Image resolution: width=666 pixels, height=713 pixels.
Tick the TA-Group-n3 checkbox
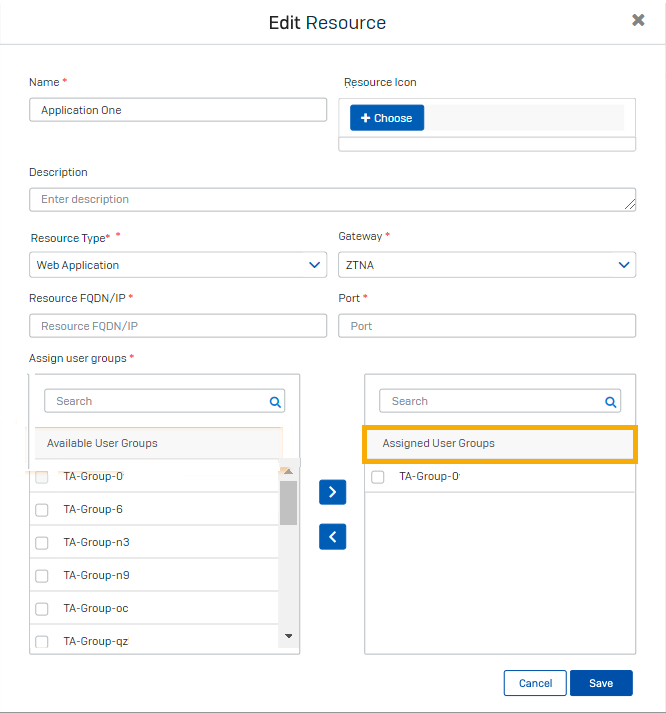point(42,543)
